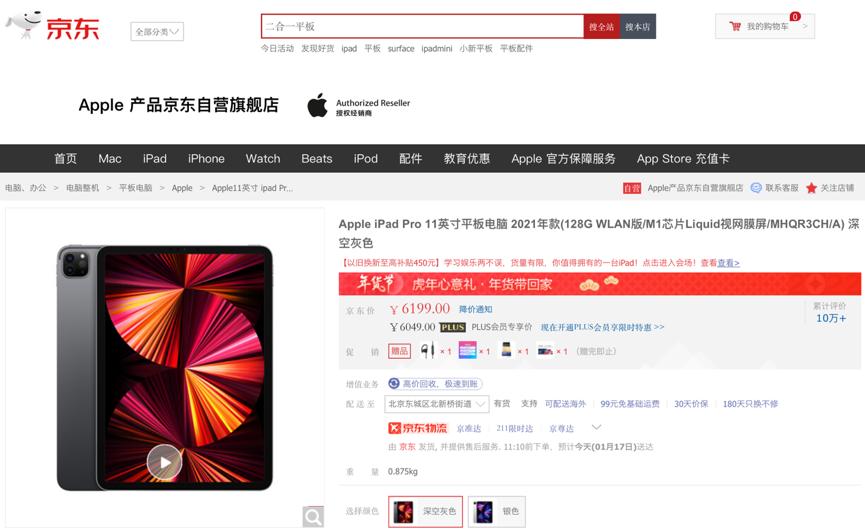Image resolution: width=865 pixels, height=530 pixels.
Task: Click the magnifier zoom icon under product image
Action: click(x=313, y=517)
